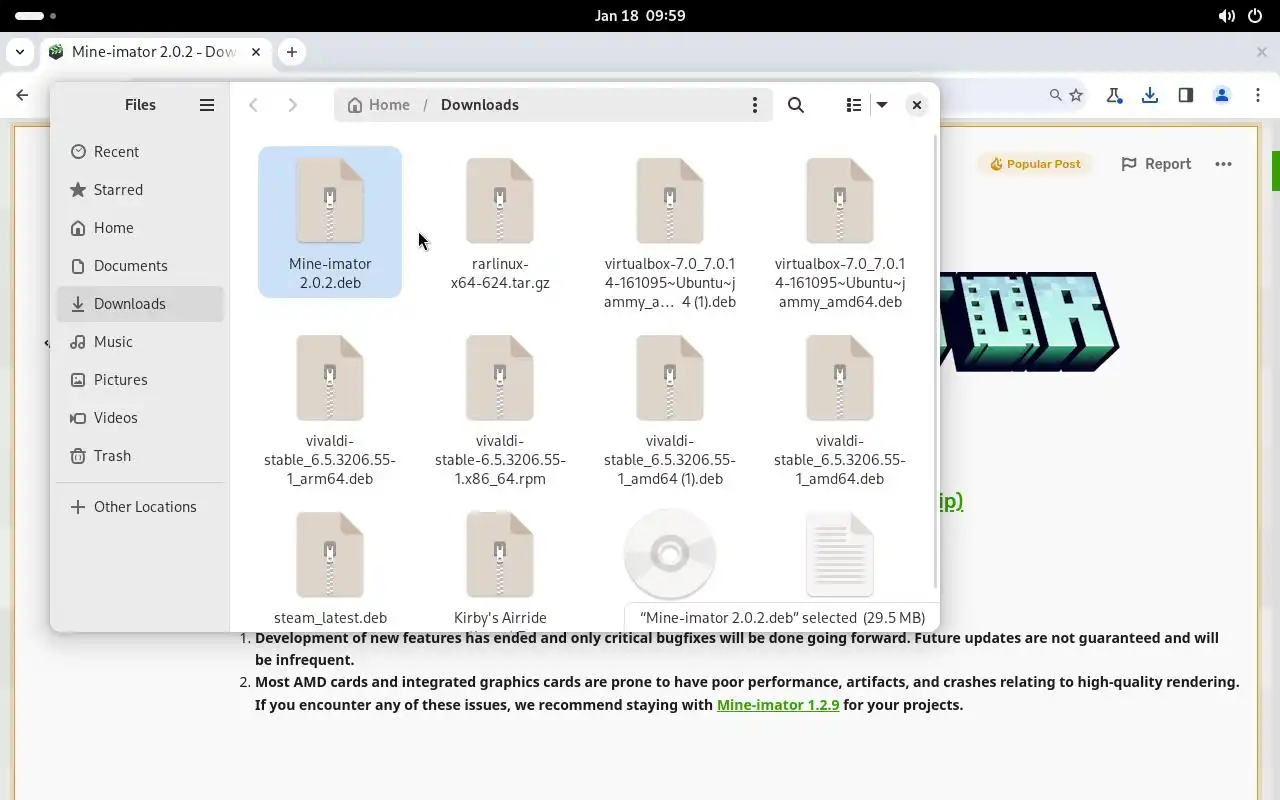The image size is (1280, 800).
Task: Select the Kirby's Airride file
Action: [500, 567]
